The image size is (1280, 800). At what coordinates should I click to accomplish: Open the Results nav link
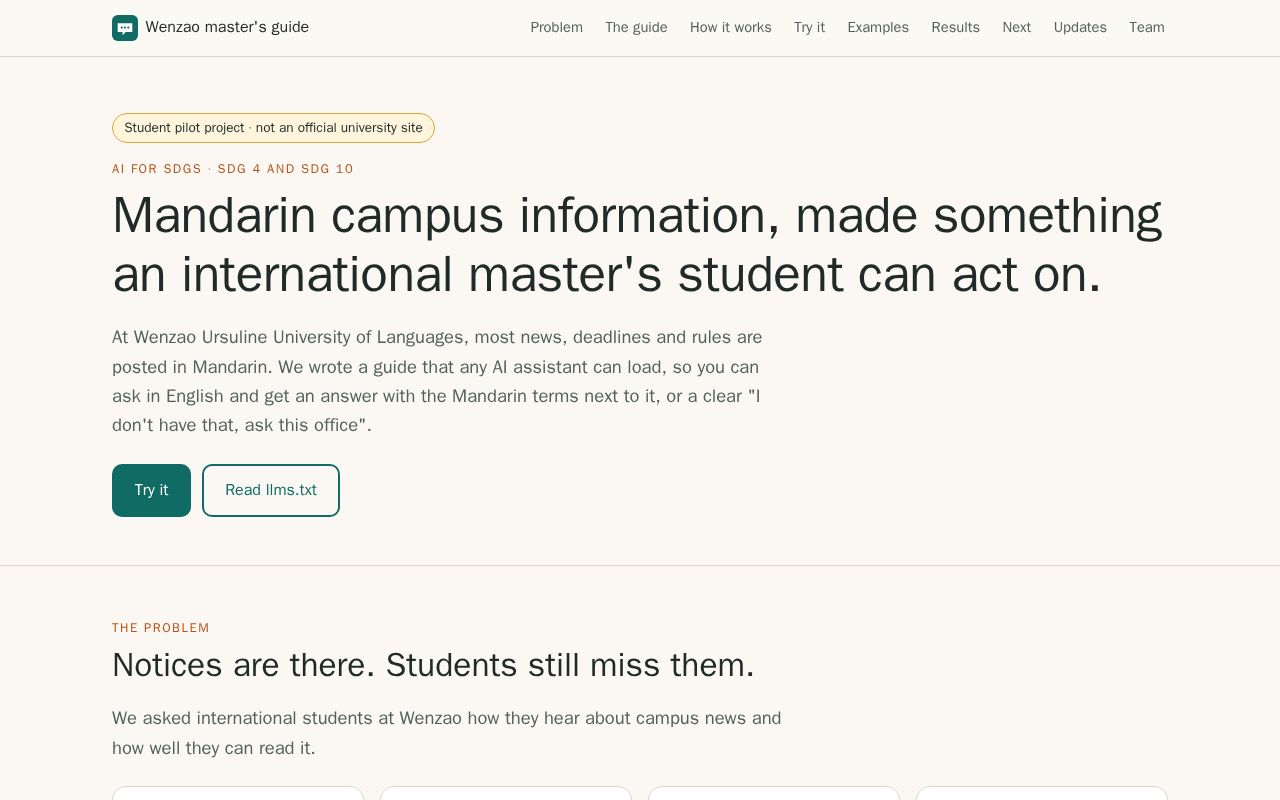point(955,28)
